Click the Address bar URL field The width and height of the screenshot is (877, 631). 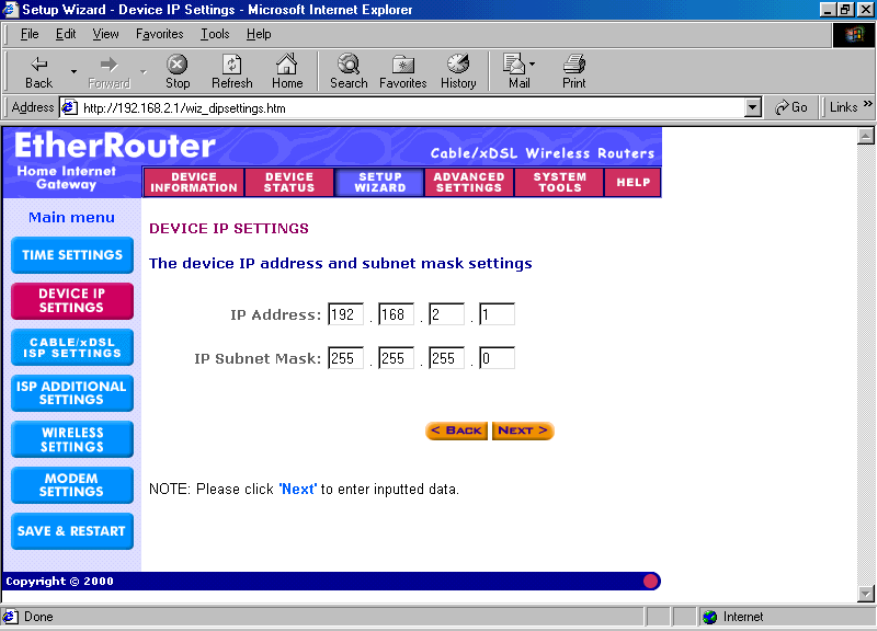coord(411,108)
